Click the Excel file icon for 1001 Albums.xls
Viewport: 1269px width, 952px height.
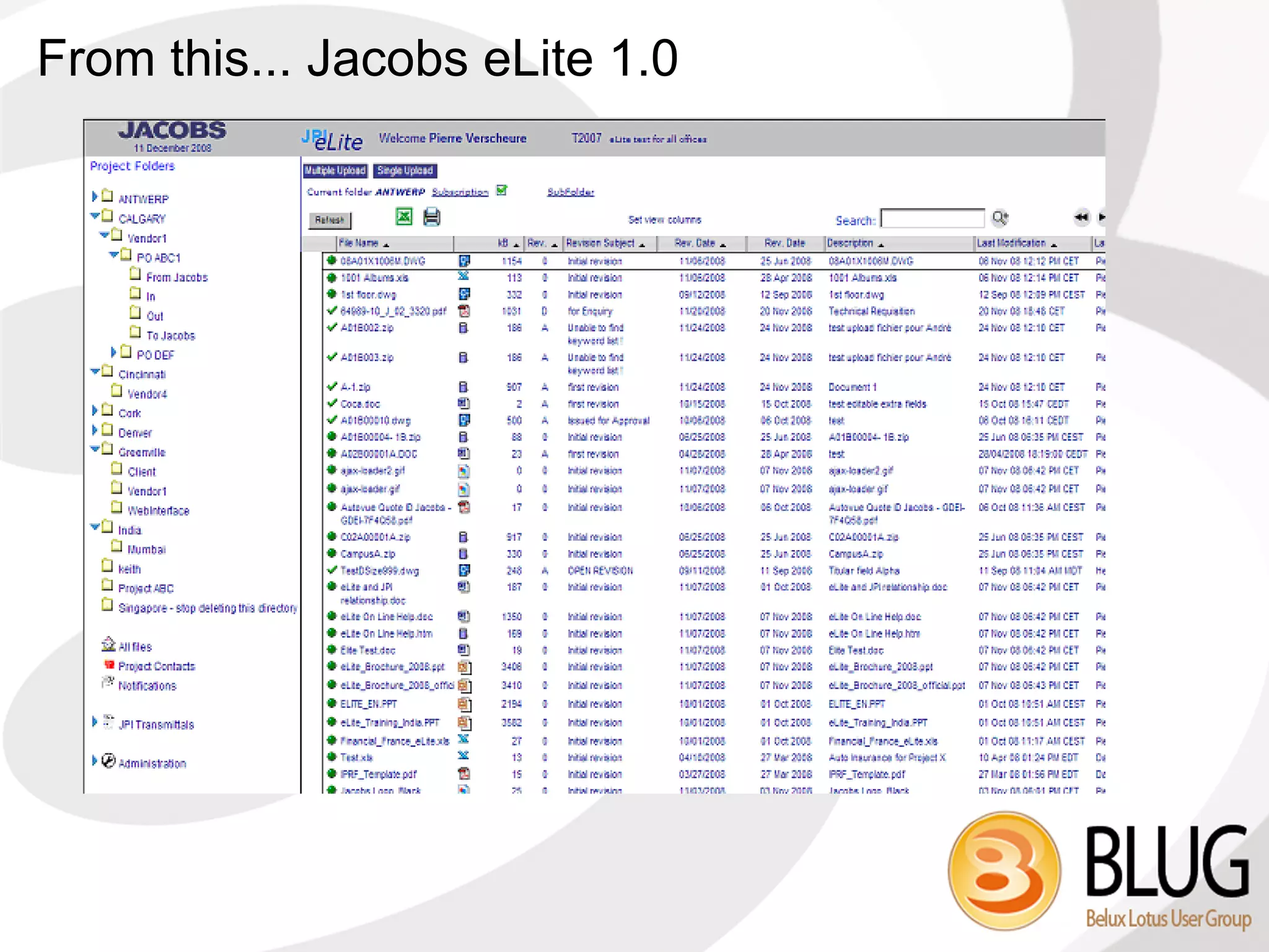[x=463, y=276]
